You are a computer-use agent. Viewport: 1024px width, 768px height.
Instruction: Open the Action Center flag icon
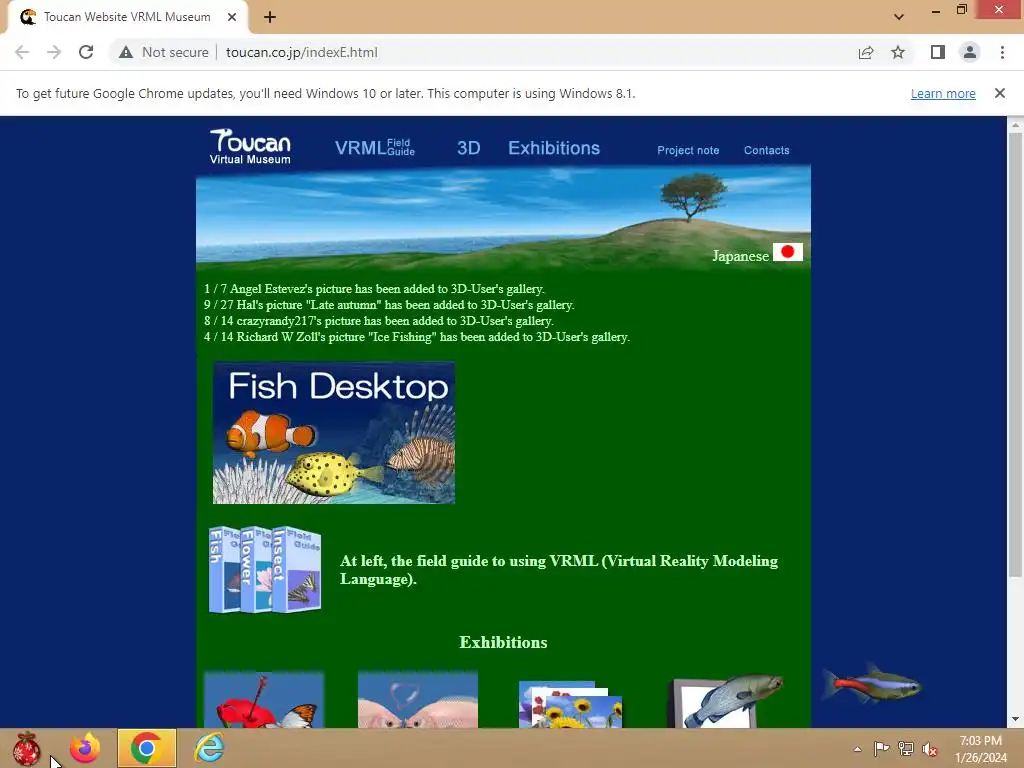(881, 749)
